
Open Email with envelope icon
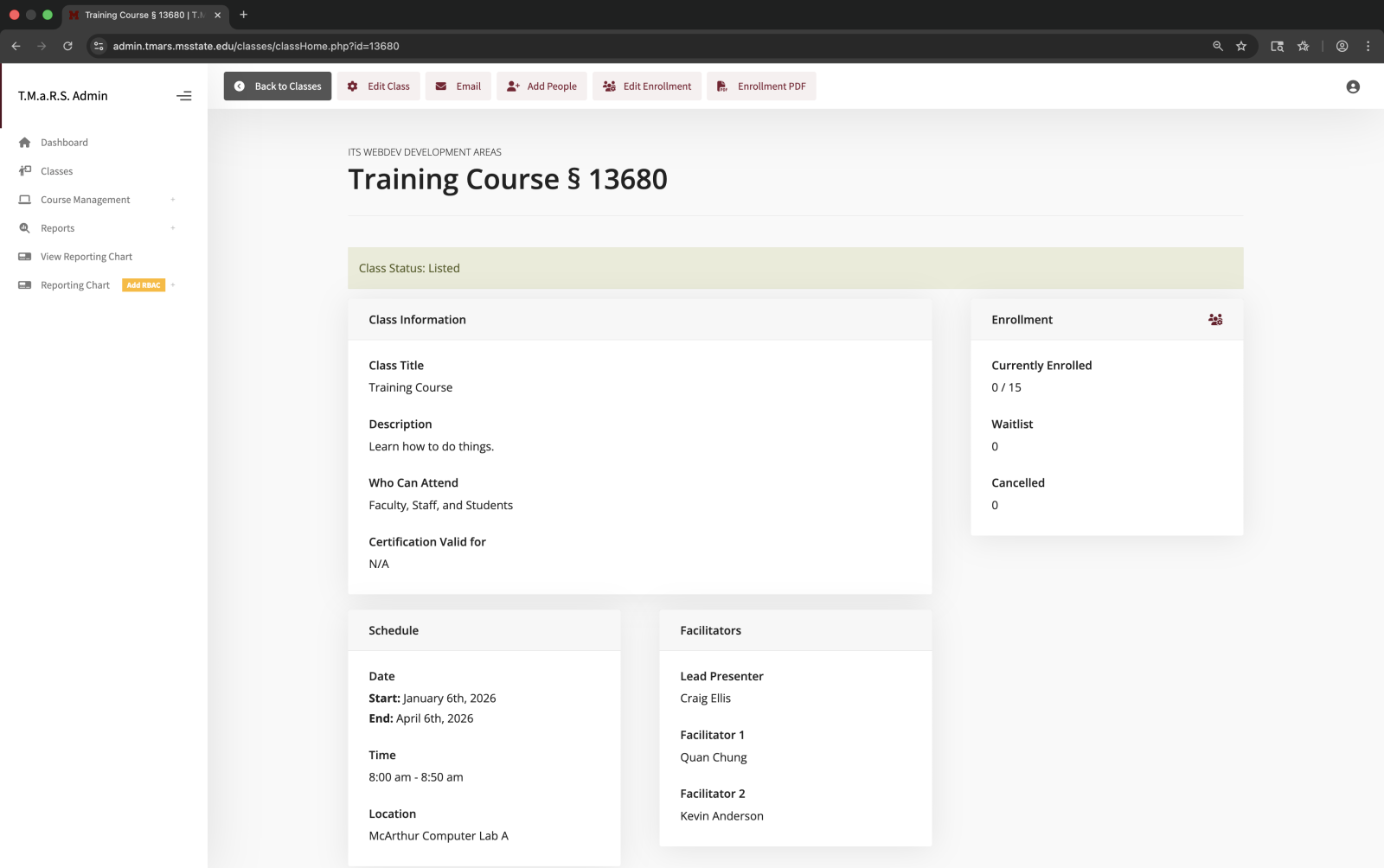[458, 86]
